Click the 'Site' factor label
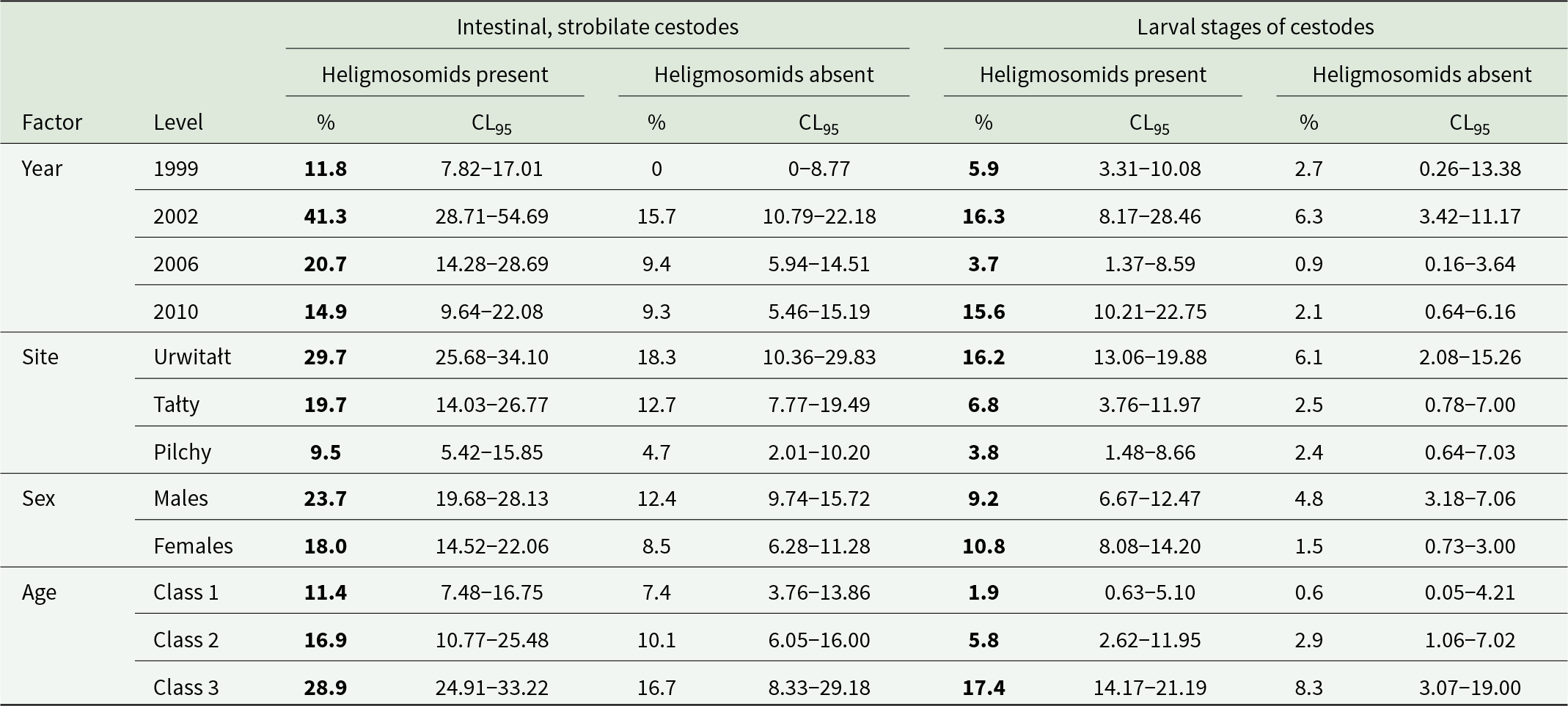 (40, 357)
